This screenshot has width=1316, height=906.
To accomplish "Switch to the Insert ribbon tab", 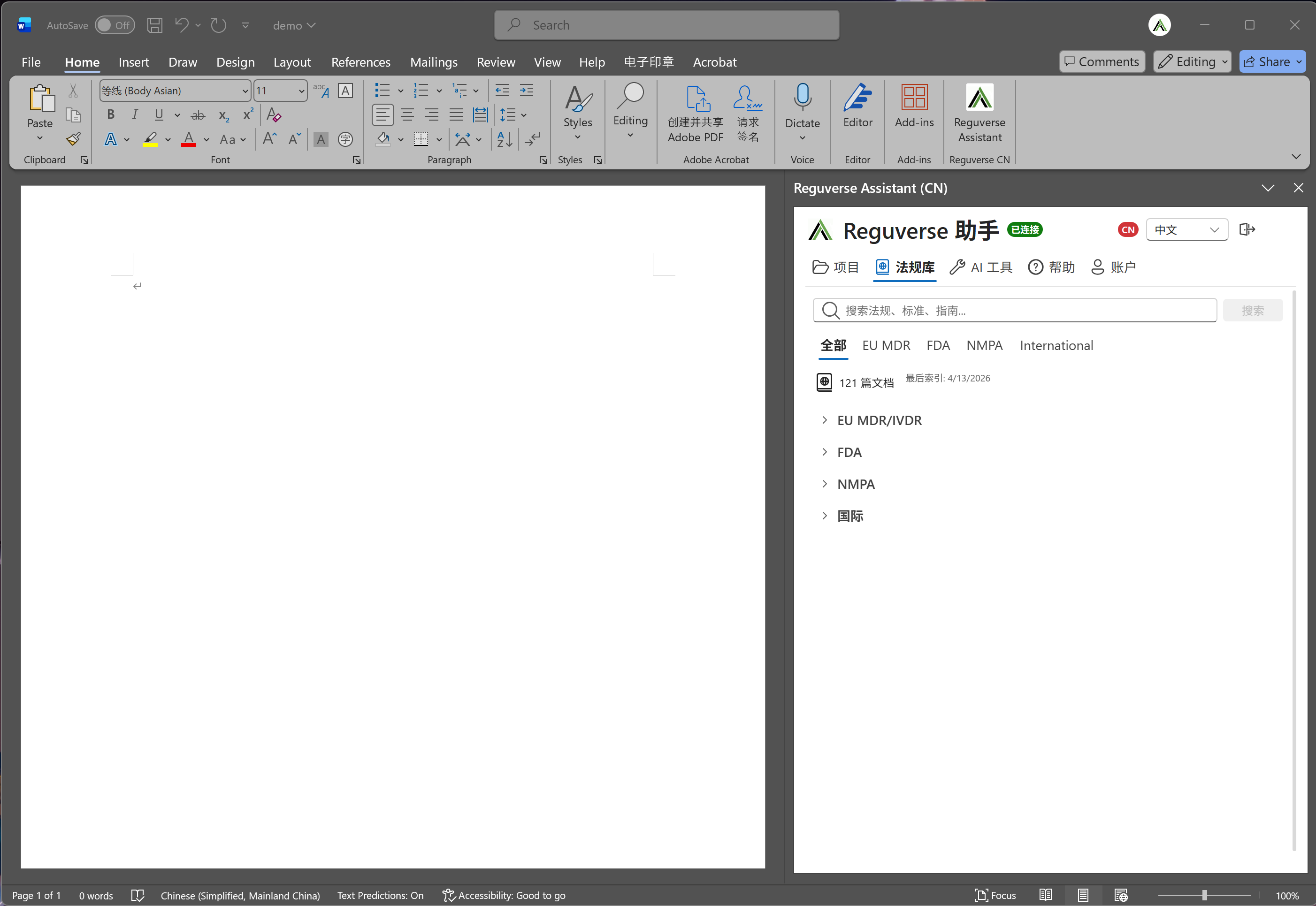I will click(133, 62).
